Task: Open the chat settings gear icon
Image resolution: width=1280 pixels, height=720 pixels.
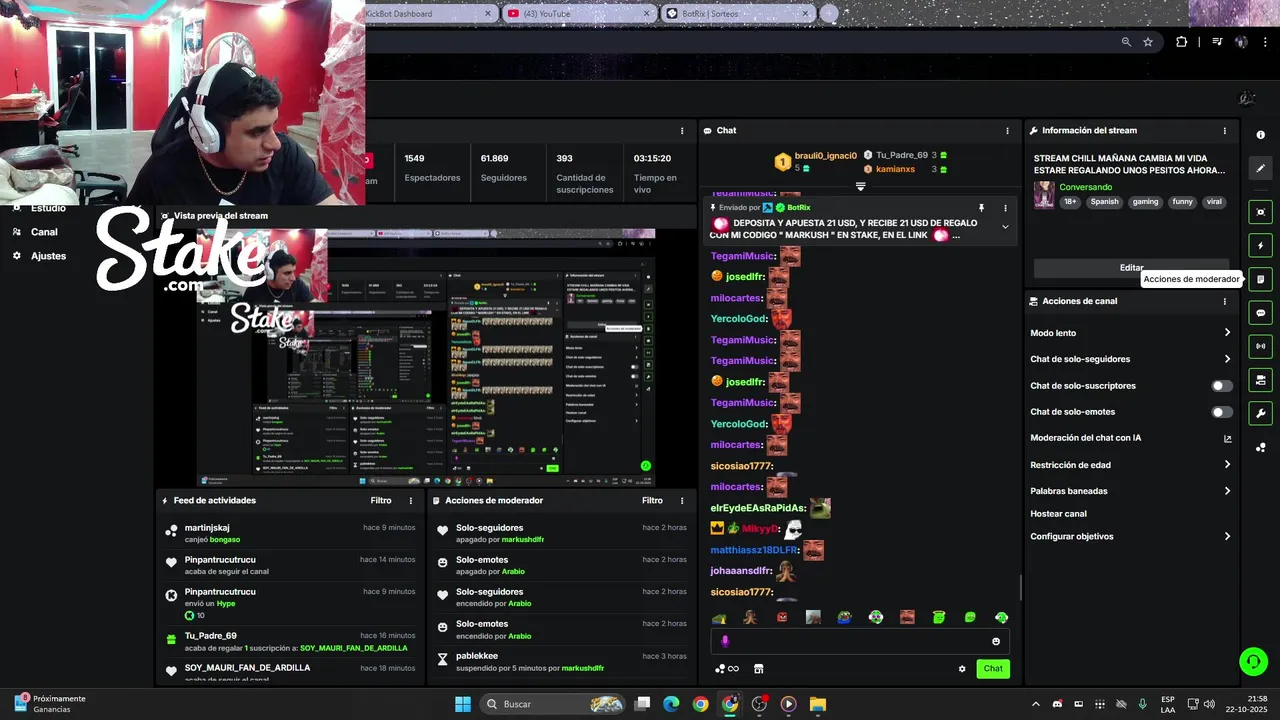Action: tap(962, 669)
